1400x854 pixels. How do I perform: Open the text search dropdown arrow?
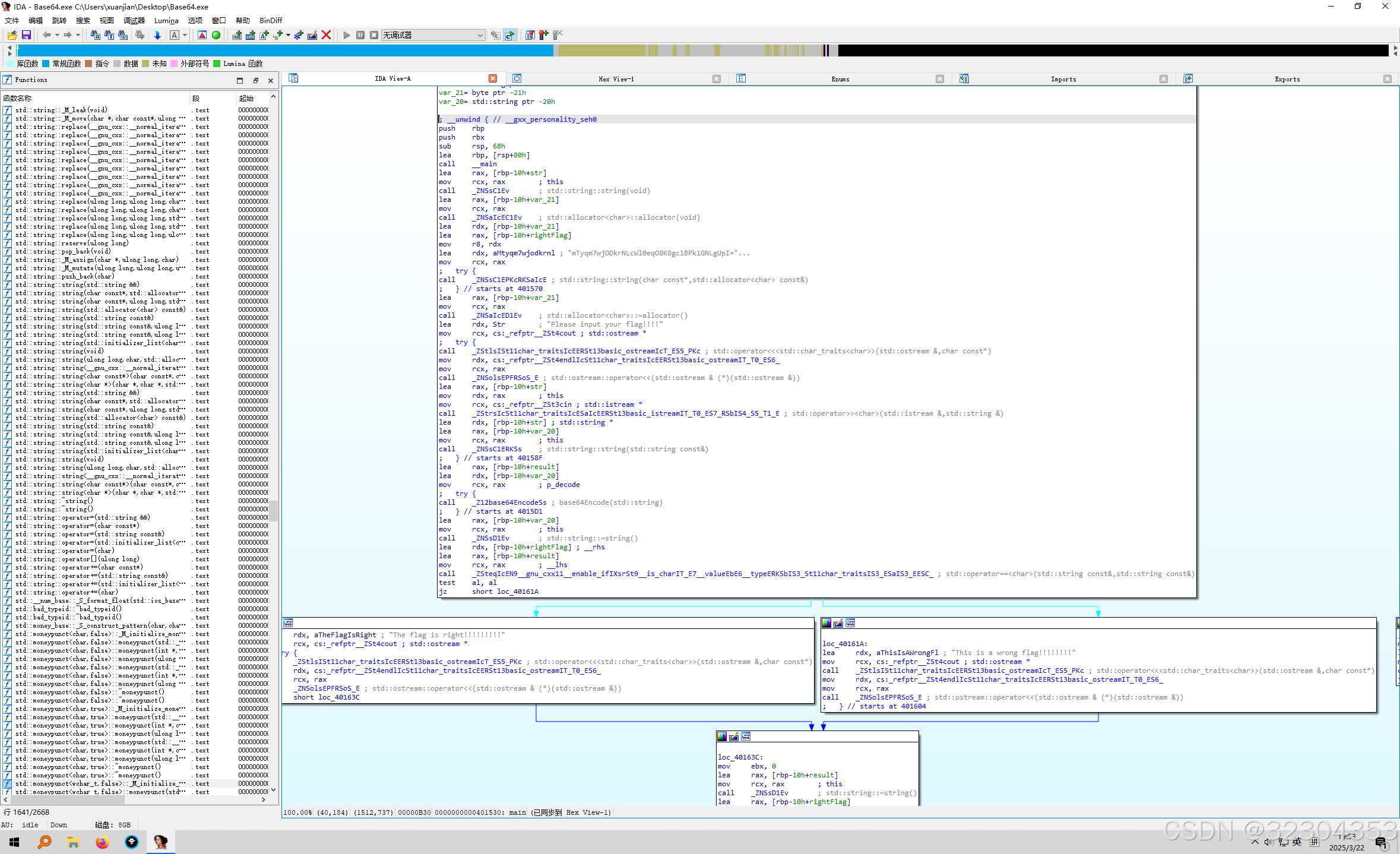point(185,34)
